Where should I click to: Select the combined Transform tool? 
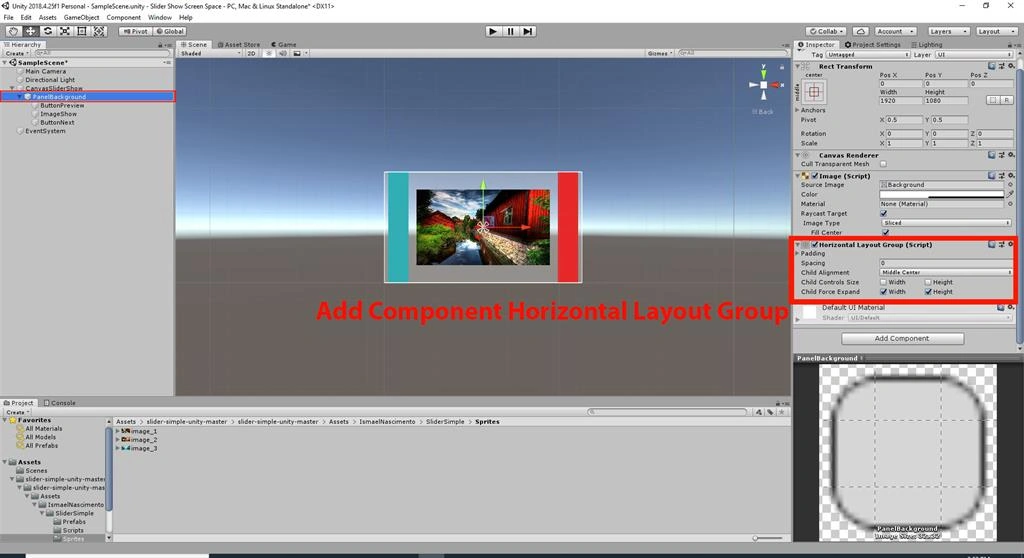[99, 31]
